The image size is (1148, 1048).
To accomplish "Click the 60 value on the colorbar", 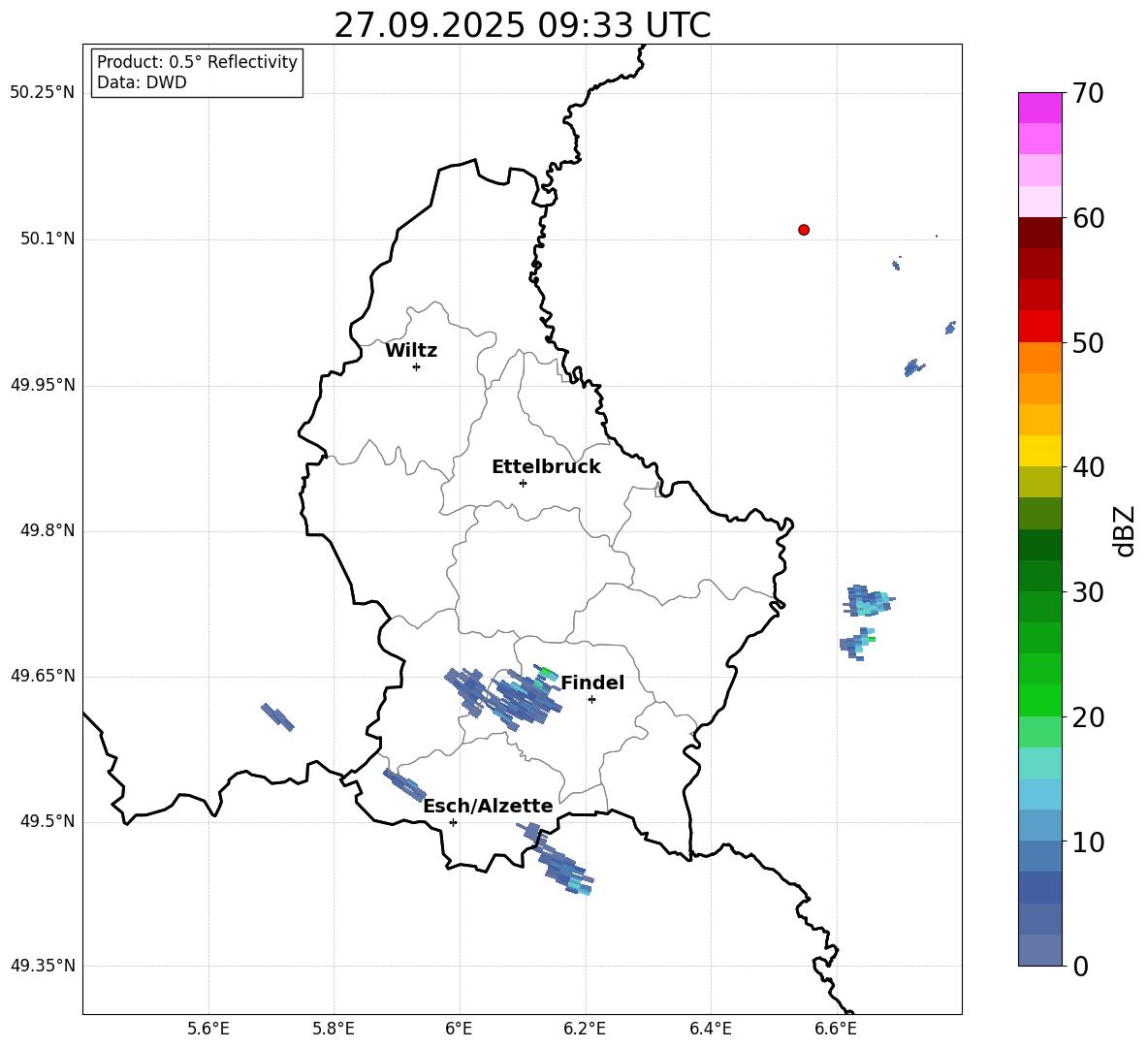I will (1088, 218).
